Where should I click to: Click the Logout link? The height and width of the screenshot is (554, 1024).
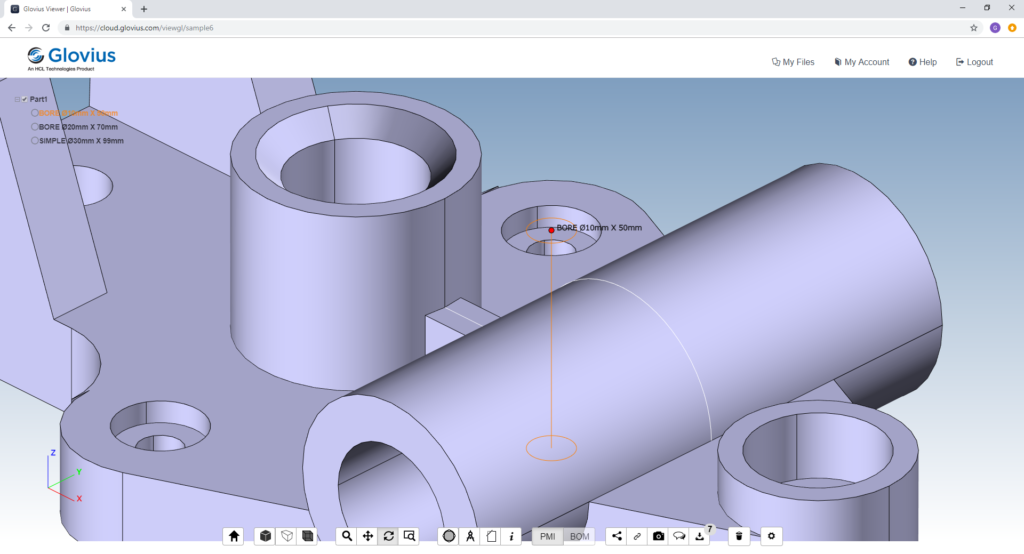click(x=974, y=62)
